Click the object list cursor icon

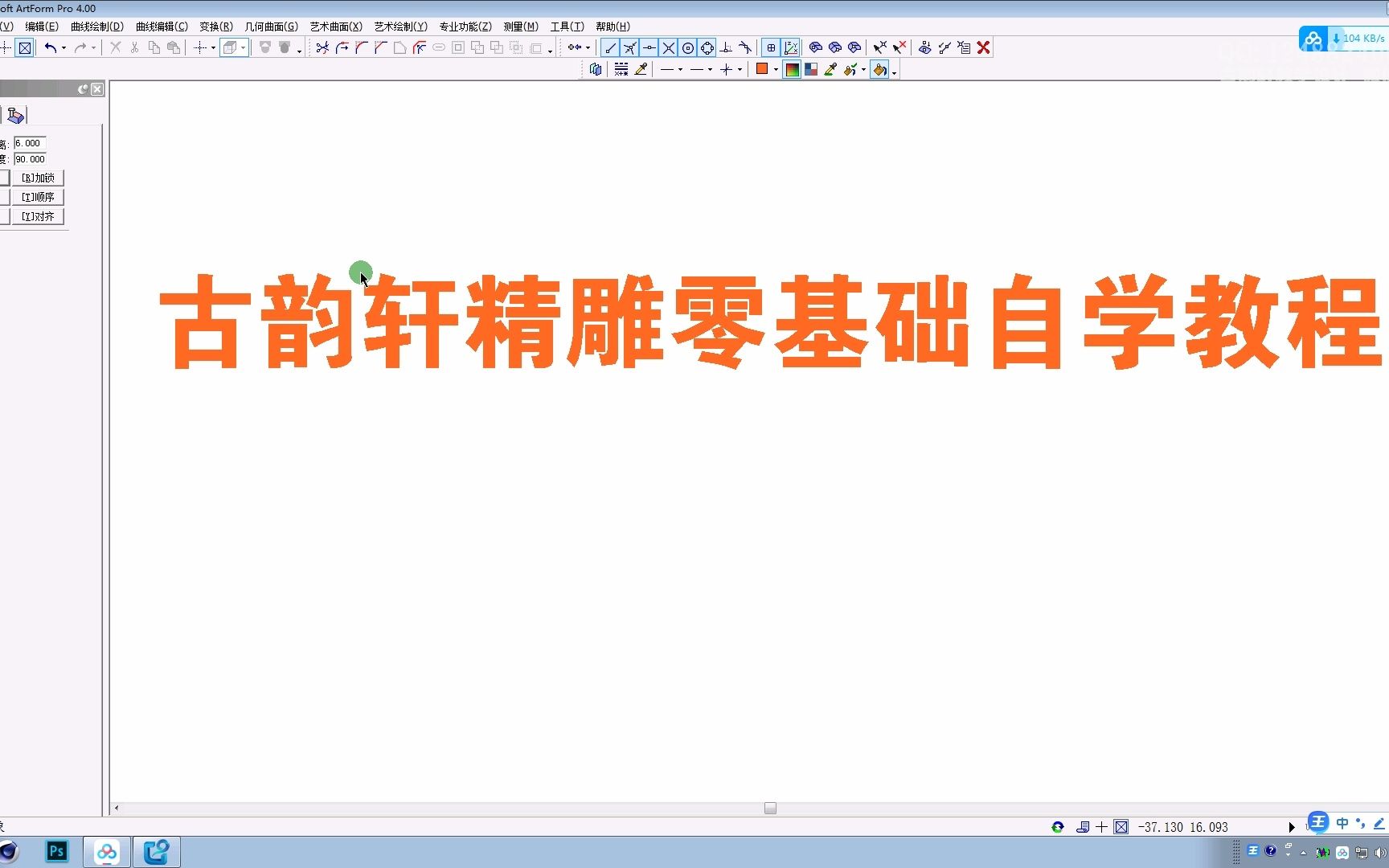point(964,47)
